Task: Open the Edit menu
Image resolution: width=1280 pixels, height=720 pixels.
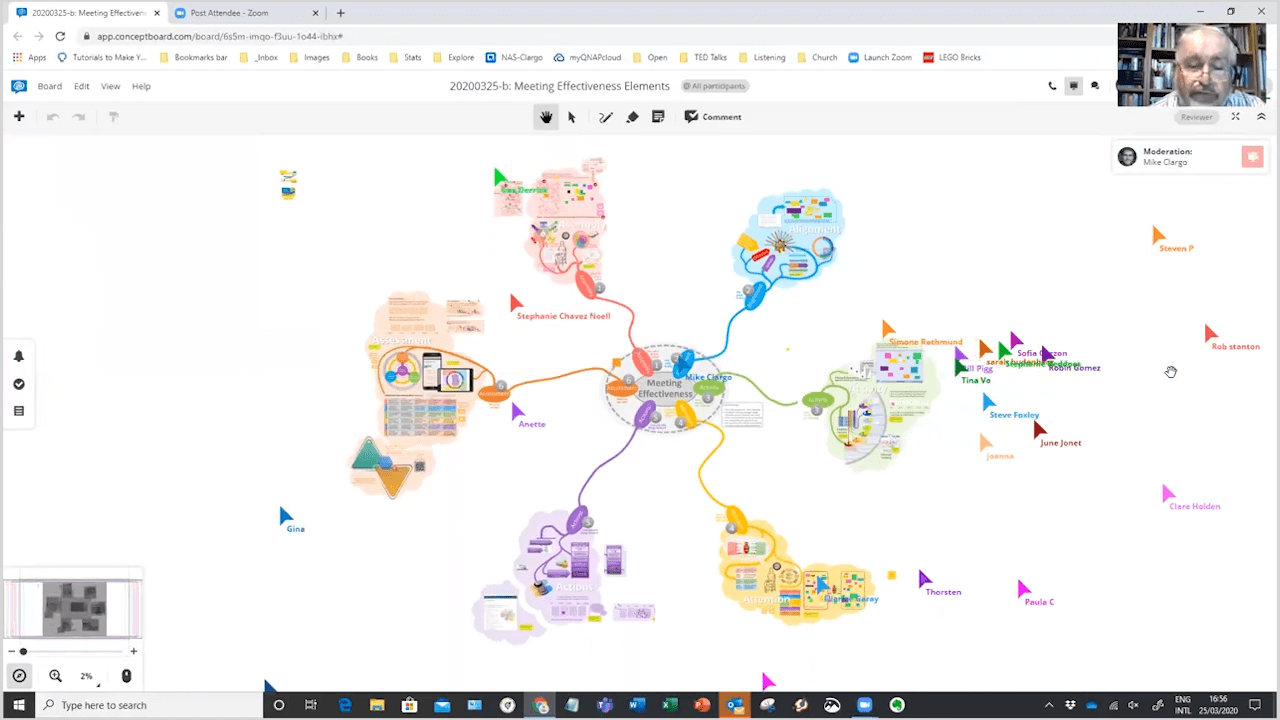Action: [x=81, y=86]
